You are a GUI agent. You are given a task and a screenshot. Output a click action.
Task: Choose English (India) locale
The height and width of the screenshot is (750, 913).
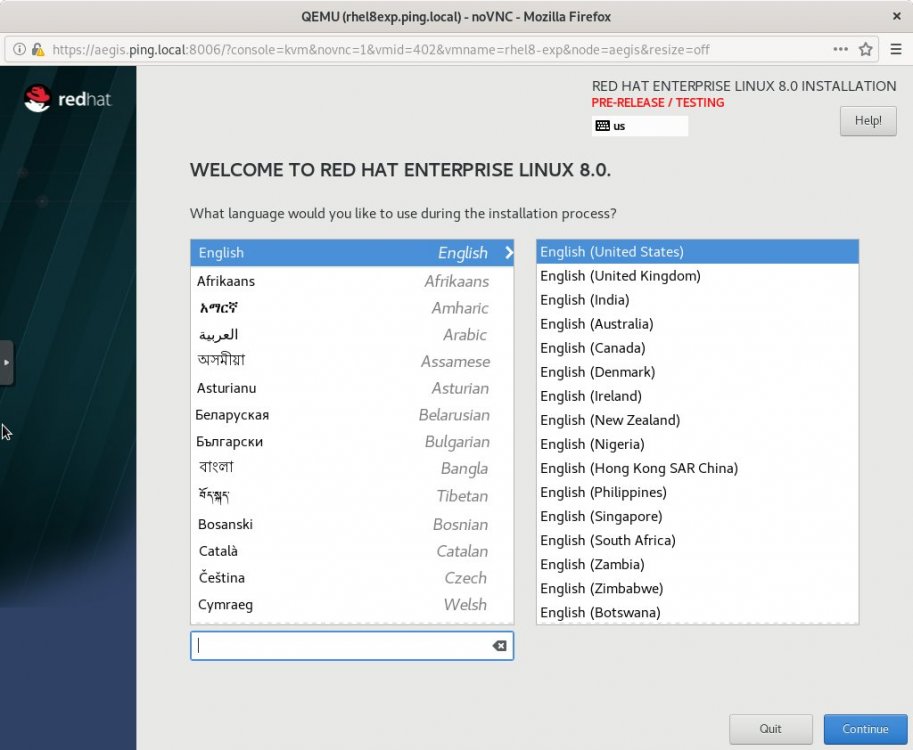point(697,300)
